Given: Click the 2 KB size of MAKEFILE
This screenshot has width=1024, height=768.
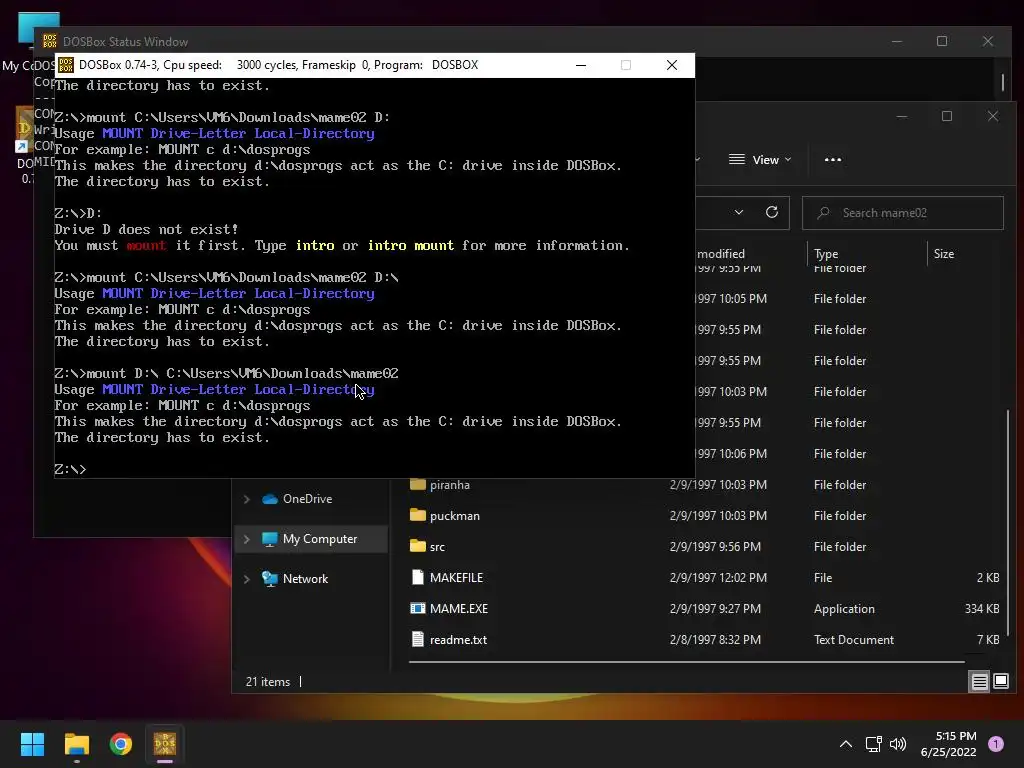Looking at the screenshot, I should tap(987, 577).
